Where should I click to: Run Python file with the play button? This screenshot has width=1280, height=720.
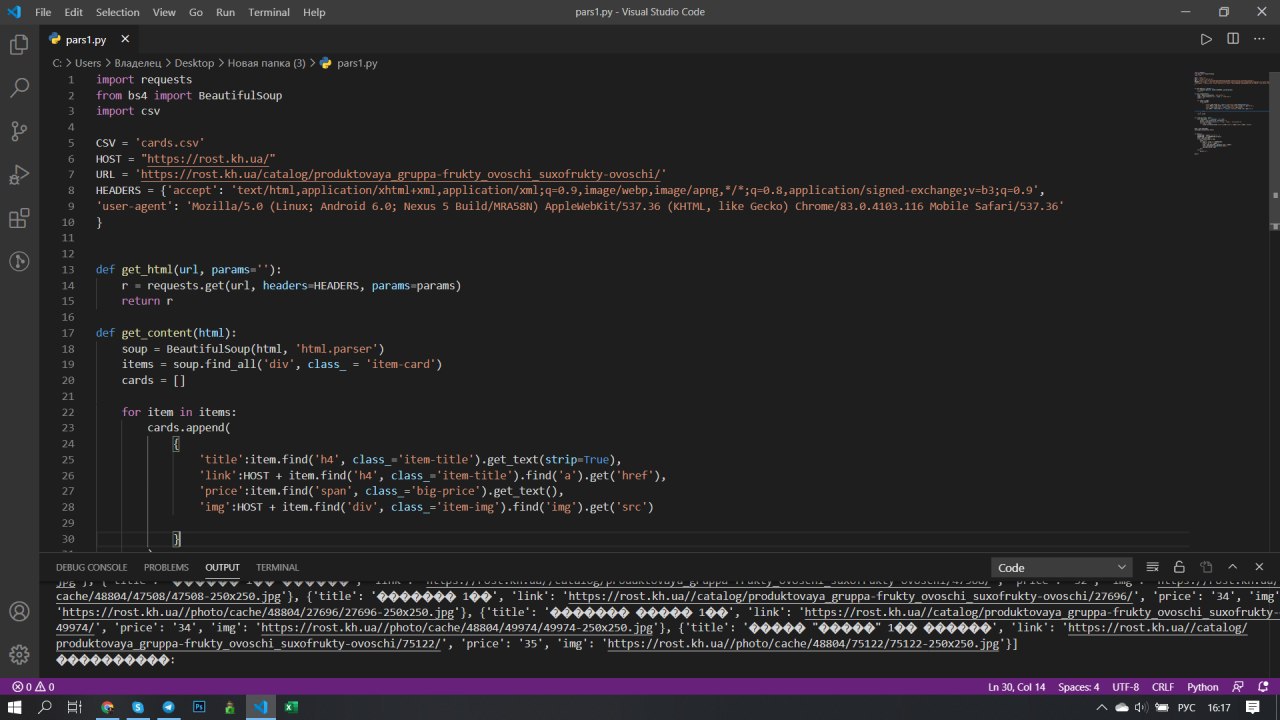coord(1206,39)
